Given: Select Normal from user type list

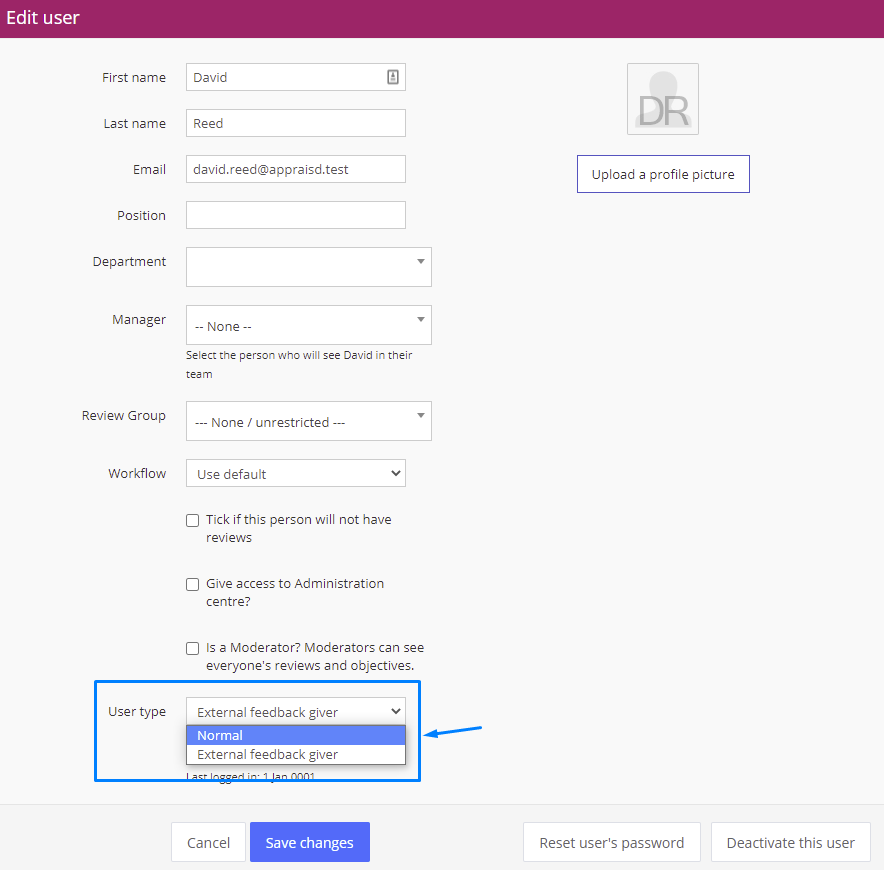Looking at the screenshot, I should click(x=295, y=735).
